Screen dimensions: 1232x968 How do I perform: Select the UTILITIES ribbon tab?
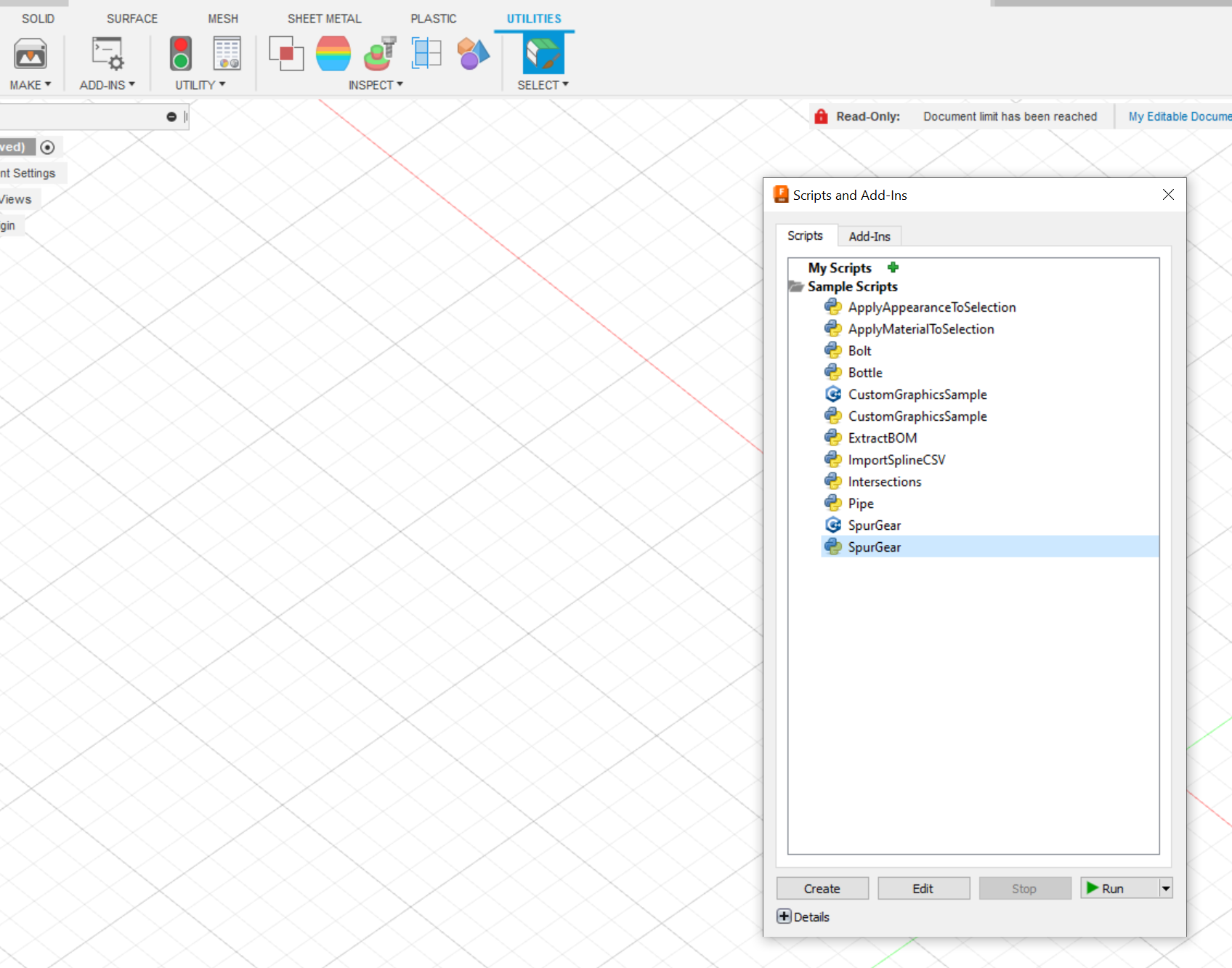click(x=534, y=19)
